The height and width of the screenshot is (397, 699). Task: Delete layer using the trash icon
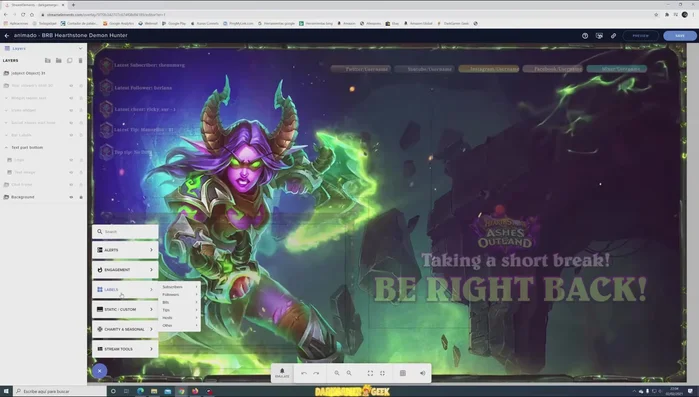(x=80, y=61)
